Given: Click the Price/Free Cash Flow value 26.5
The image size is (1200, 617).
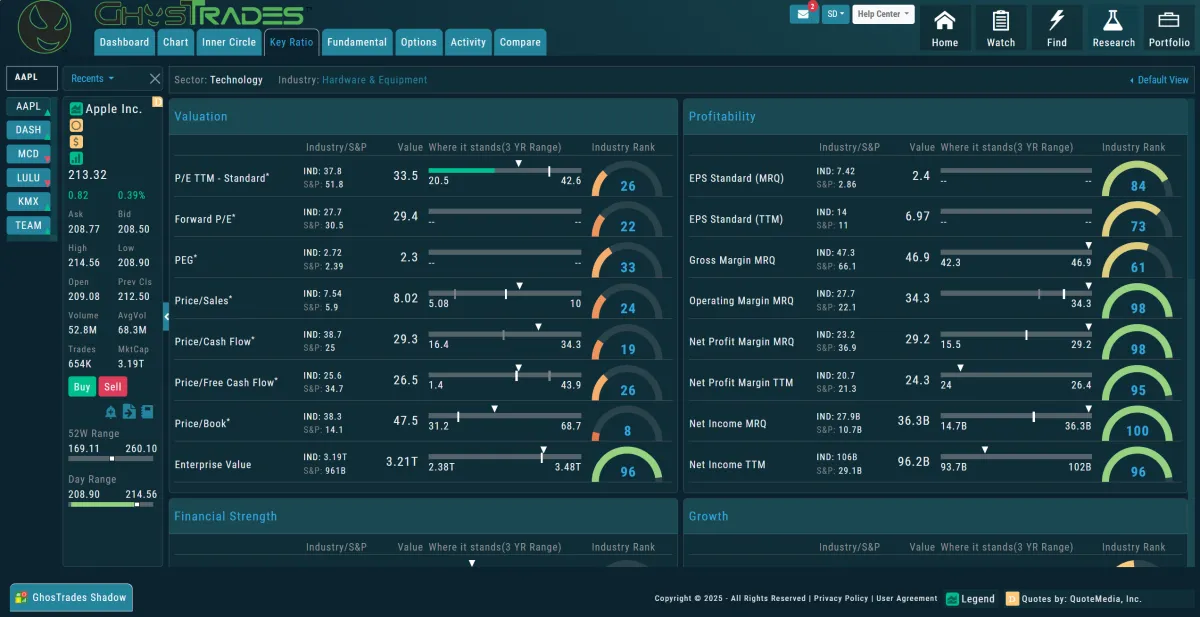Looking at the screenshot, I should coord(406,380).
